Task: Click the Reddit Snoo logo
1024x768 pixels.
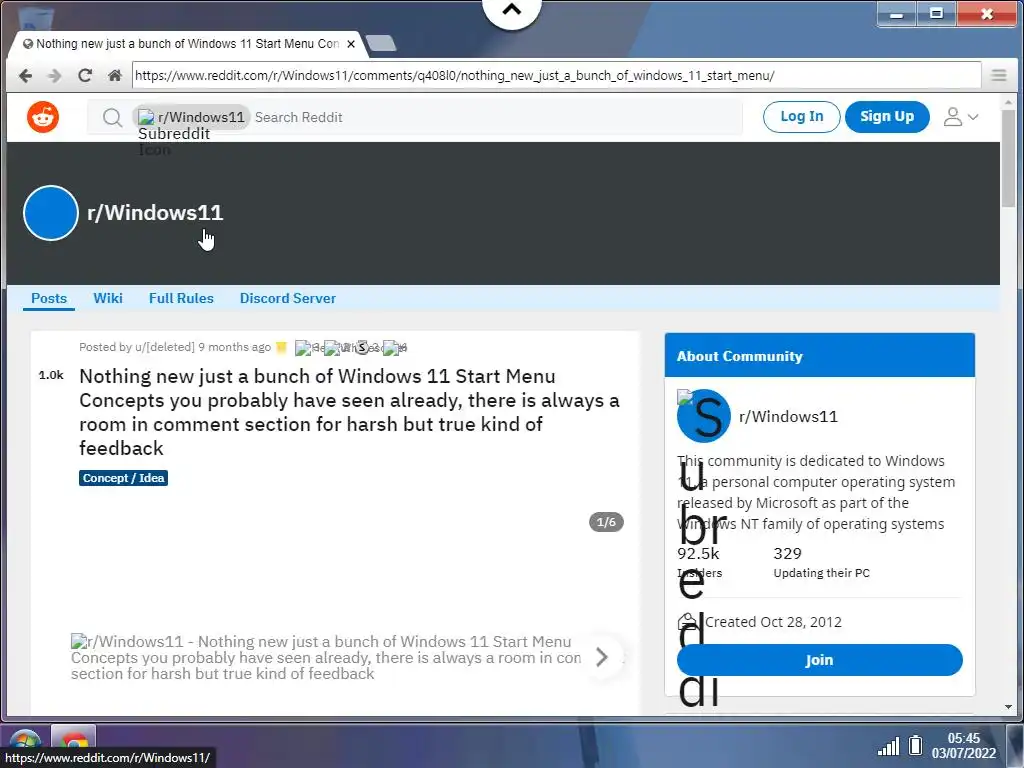Action: (43, 117)
